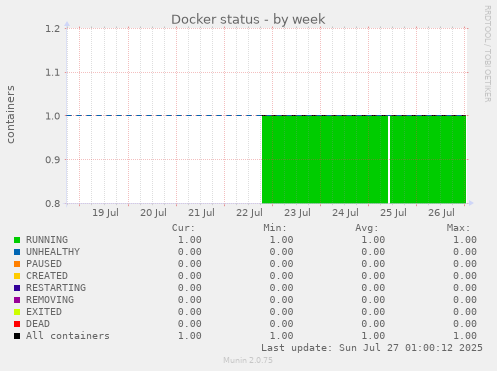The height and width of the screenshot is (371, 497).
Task: Click the lime EXITED legend swatch
Action: tap(17, 312)
